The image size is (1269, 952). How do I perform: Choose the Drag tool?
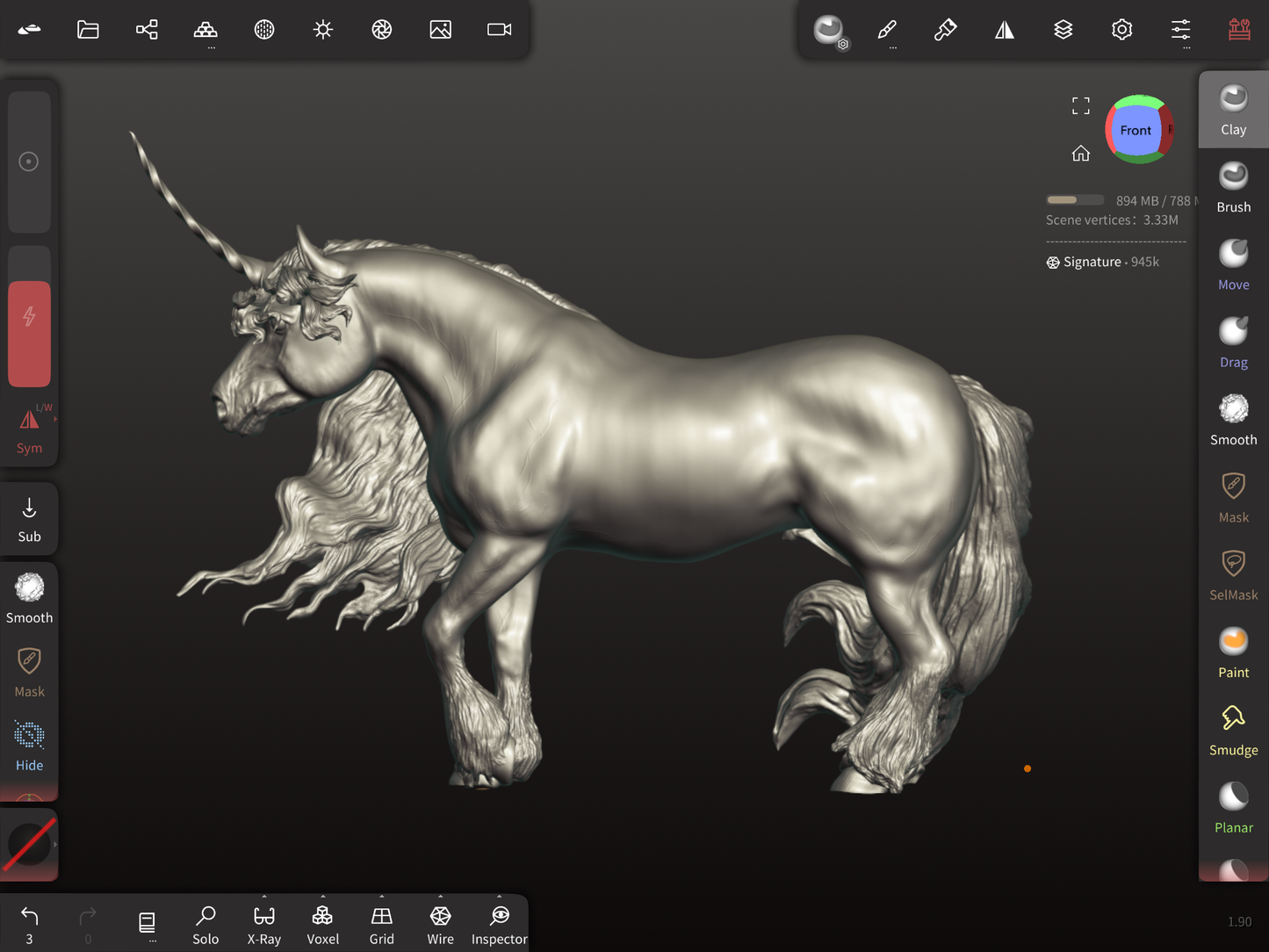point(1233,343)
